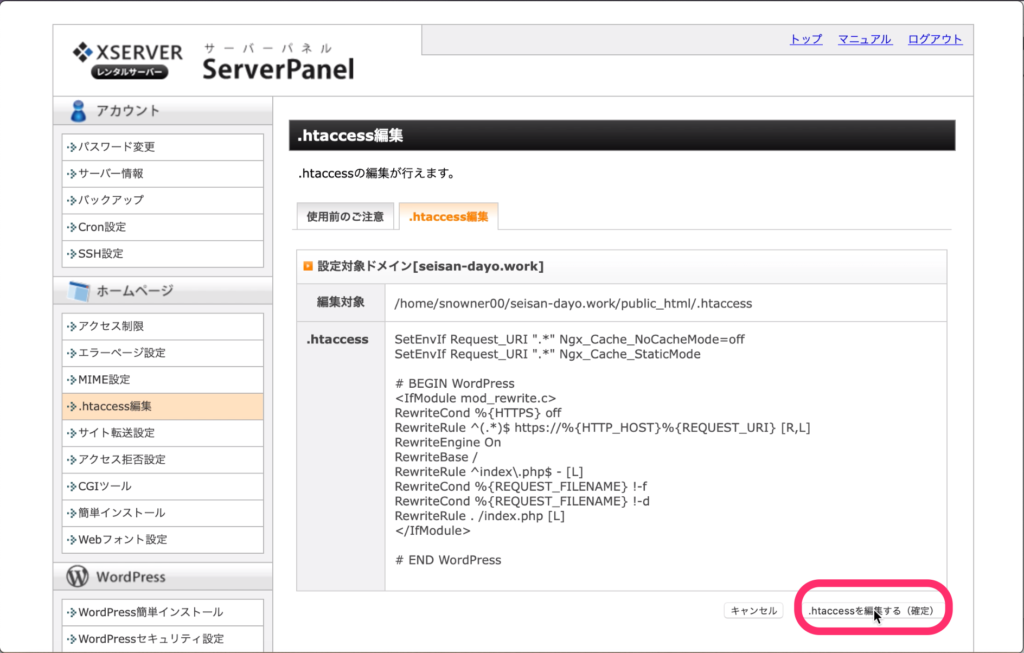Select the .htaccess編集 tab

[x=448, y=216]
